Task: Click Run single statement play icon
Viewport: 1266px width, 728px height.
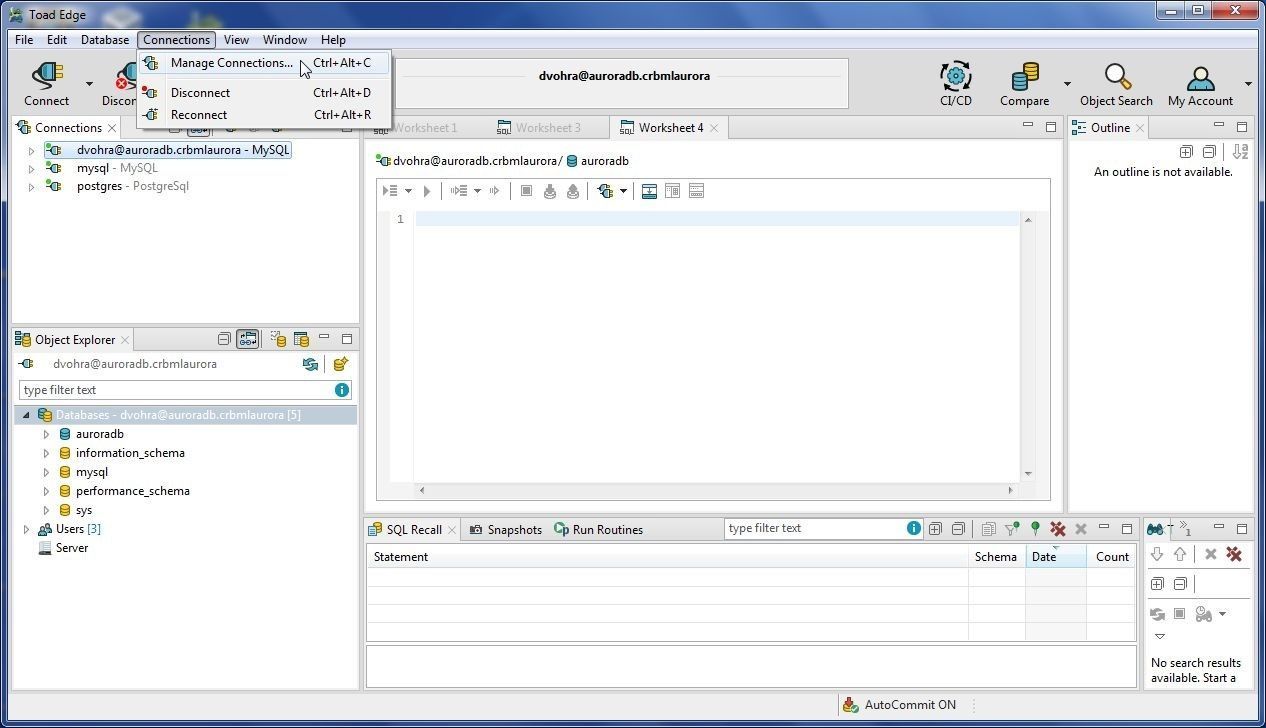Action: pyautogui.click(x=427, y=191)
